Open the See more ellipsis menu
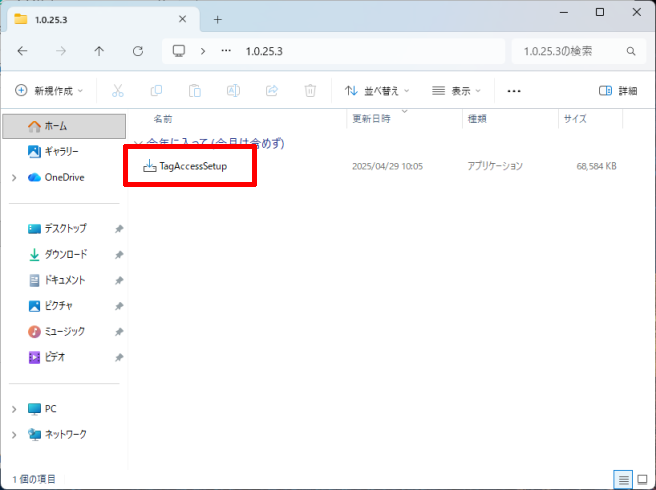The height and width of the screenshot is (490, 656). tap(514, 90)
